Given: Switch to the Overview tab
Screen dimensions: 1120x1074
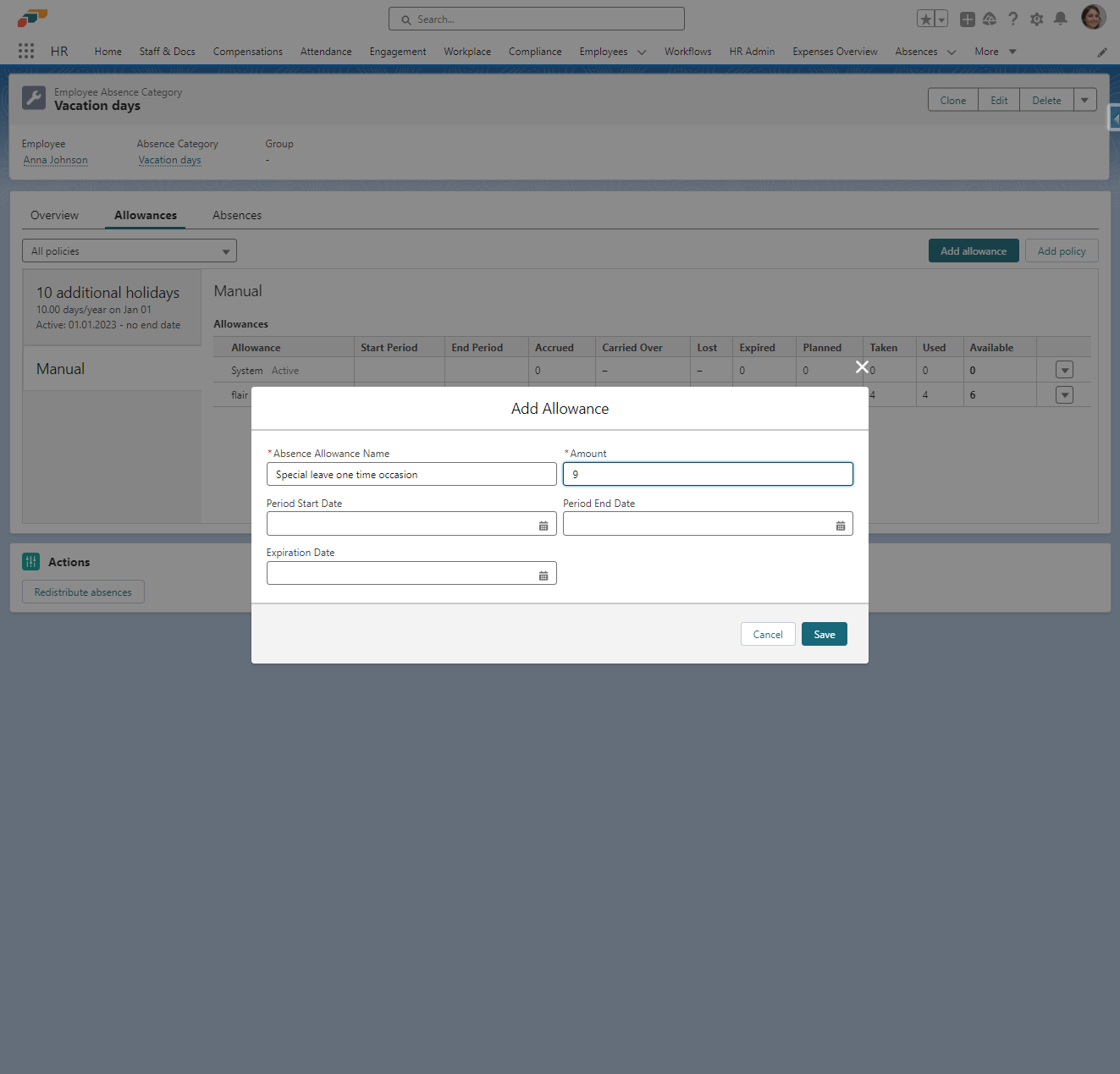Looking at the screenshot, I should click(54, 215).
